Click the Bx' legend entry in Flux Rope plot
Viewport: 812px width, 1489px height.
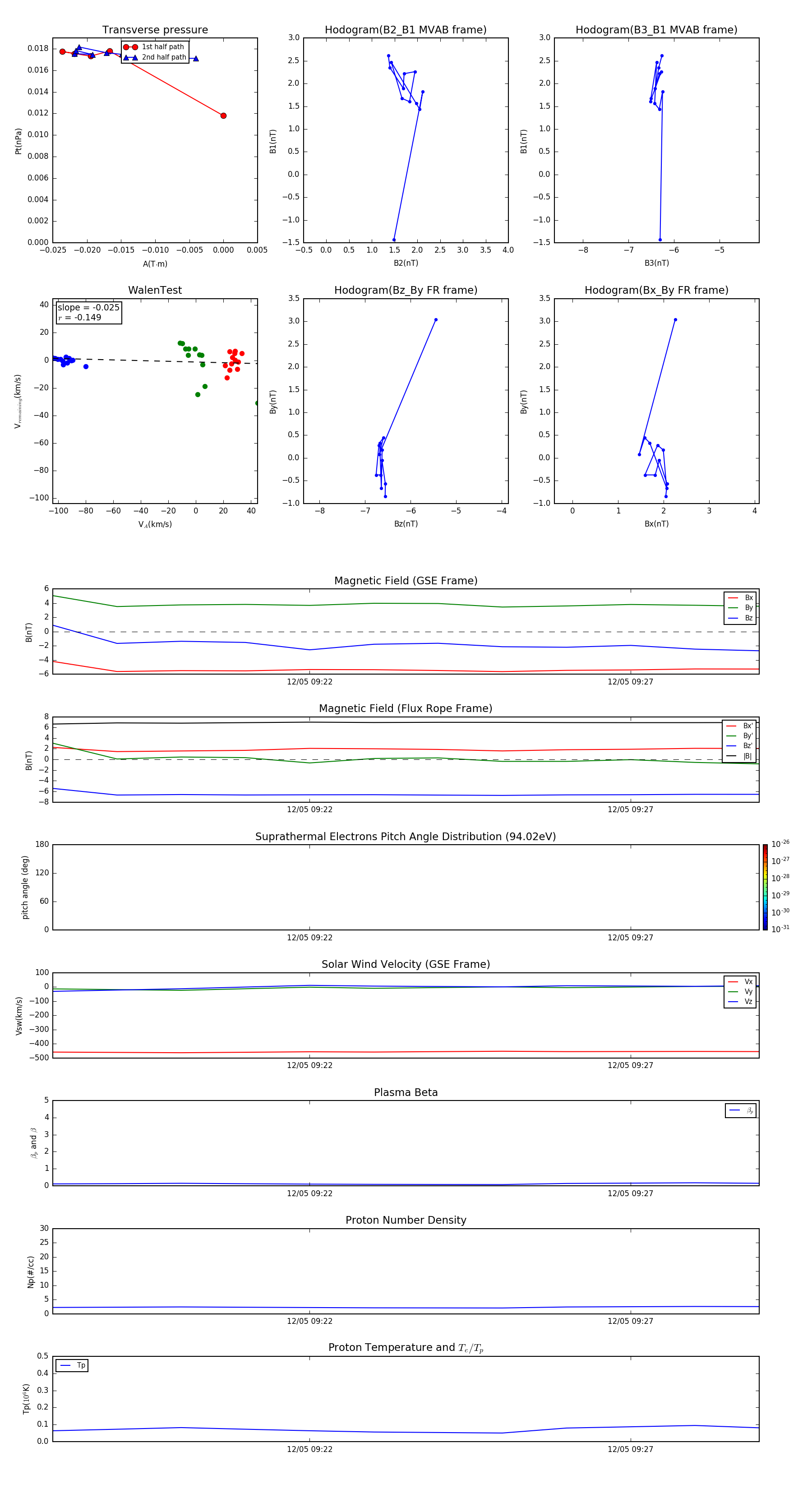pos(740,726)
